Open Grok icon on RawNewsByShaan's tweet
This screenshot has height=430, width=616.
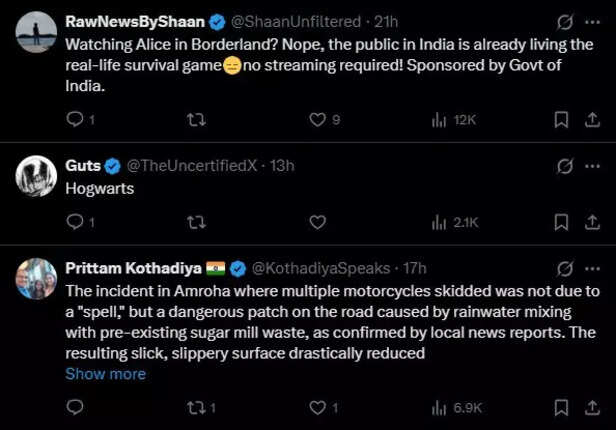pyautogui.click(x=564, y=21)
